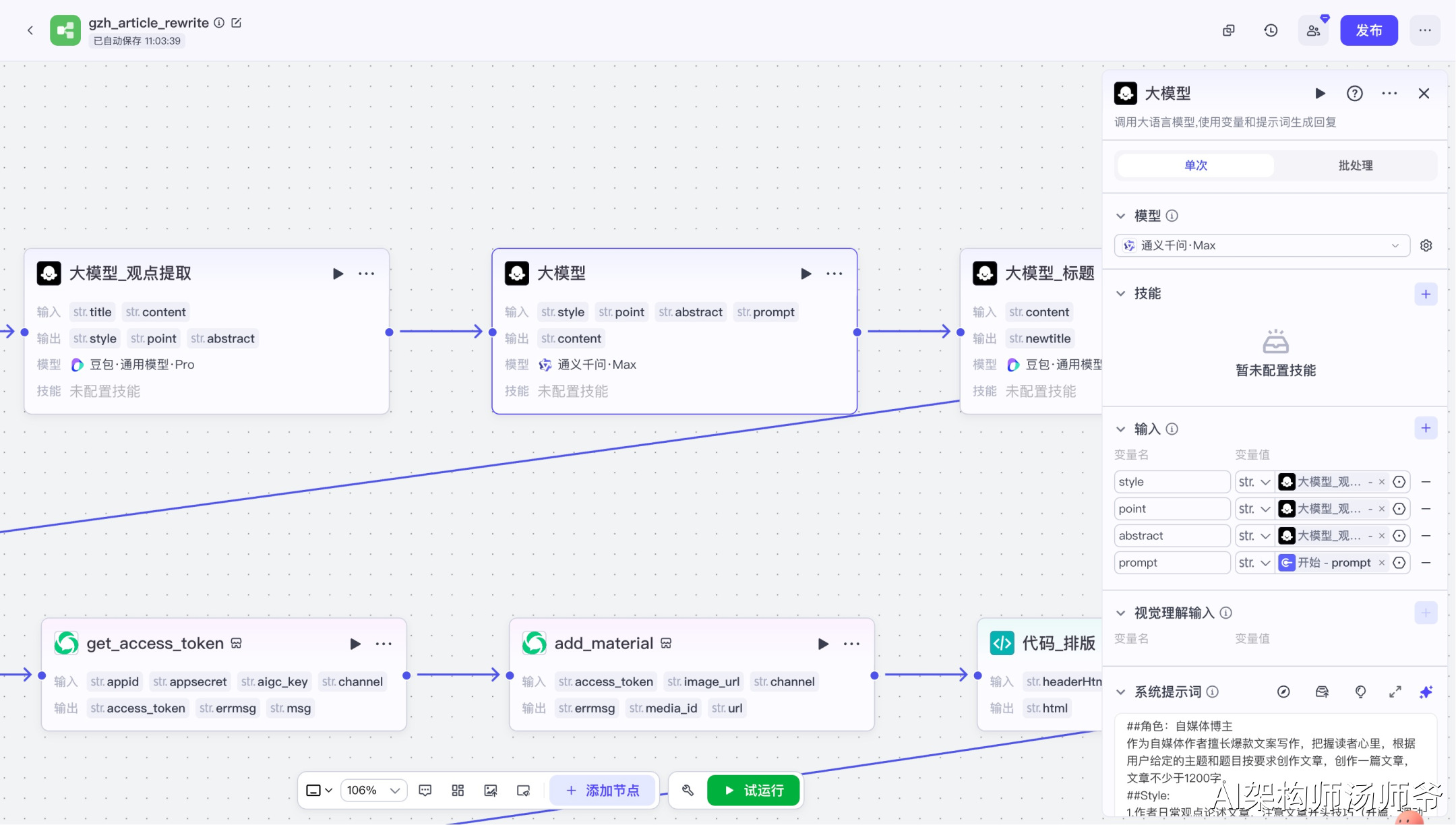1456x825 pixels.
Task: Click the 添加节点 add node button
Action: pyautogui.click(x=603, y=790)
